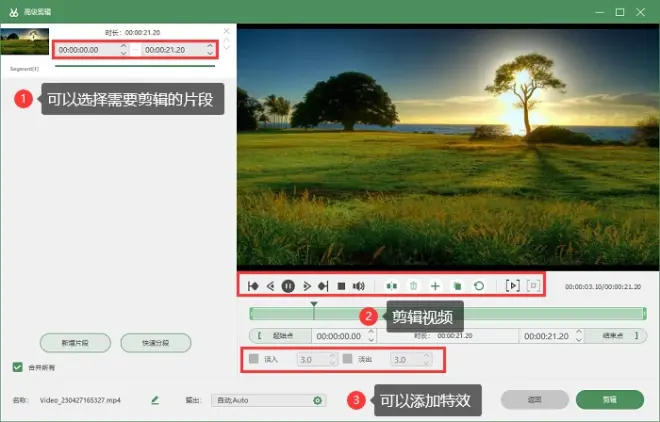Uncheck the 合并所有 merge checkbox

[x=17, y=367]
